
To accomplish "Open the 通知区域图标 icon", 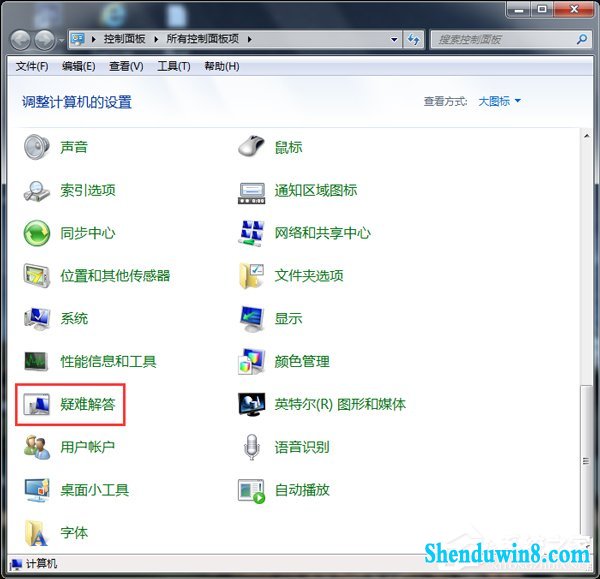I will point(251,193).
